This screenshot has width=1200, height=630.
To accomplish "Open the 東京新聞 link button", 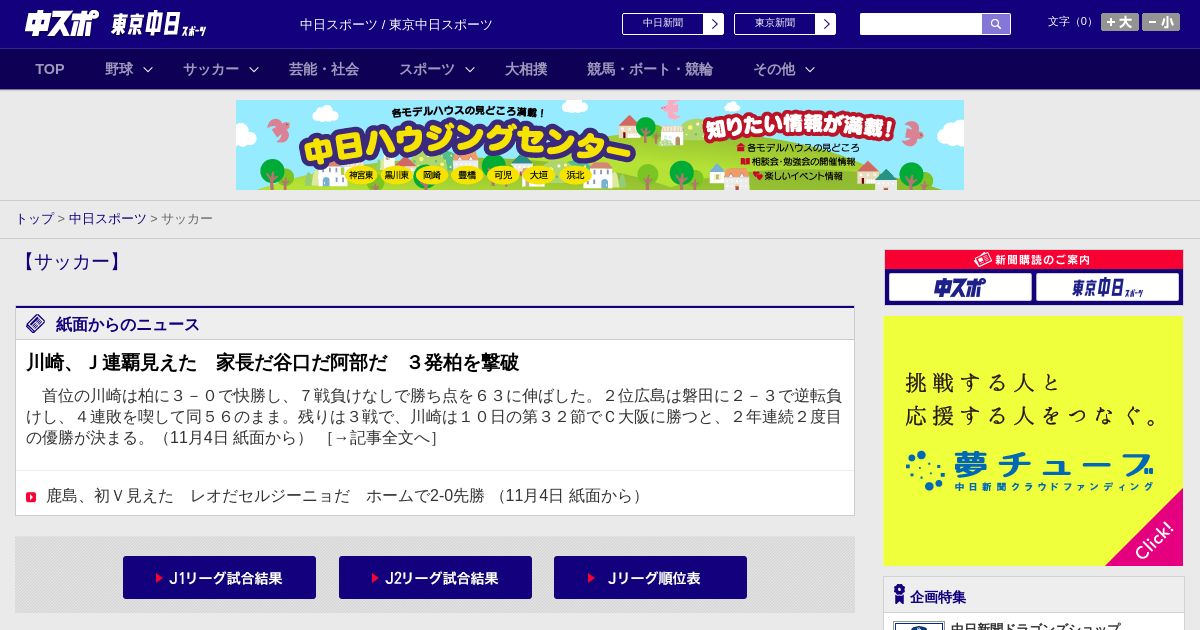I will [775, 24].
